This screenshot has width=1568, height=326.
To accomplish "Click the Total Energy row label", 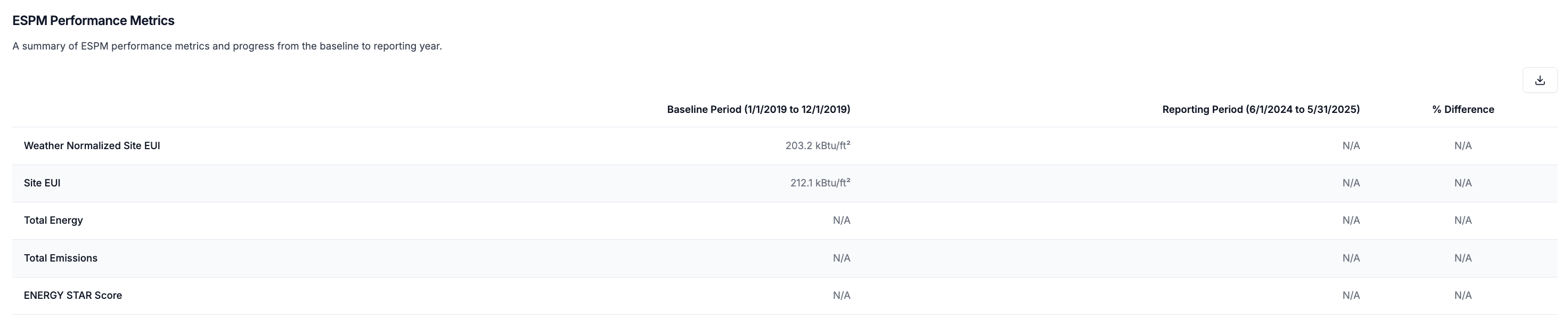I will (x=53, y=220).
